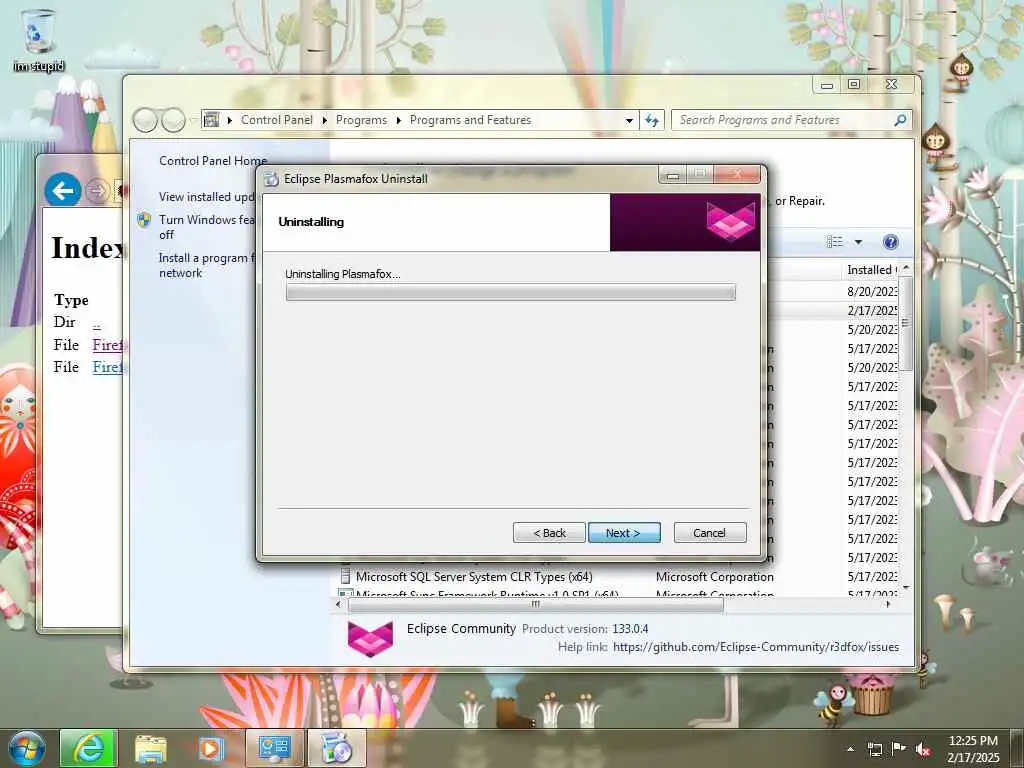1024x768 pixels.
Task: Switch to Control Panel taskbar button
Action: tap(274, 748)
